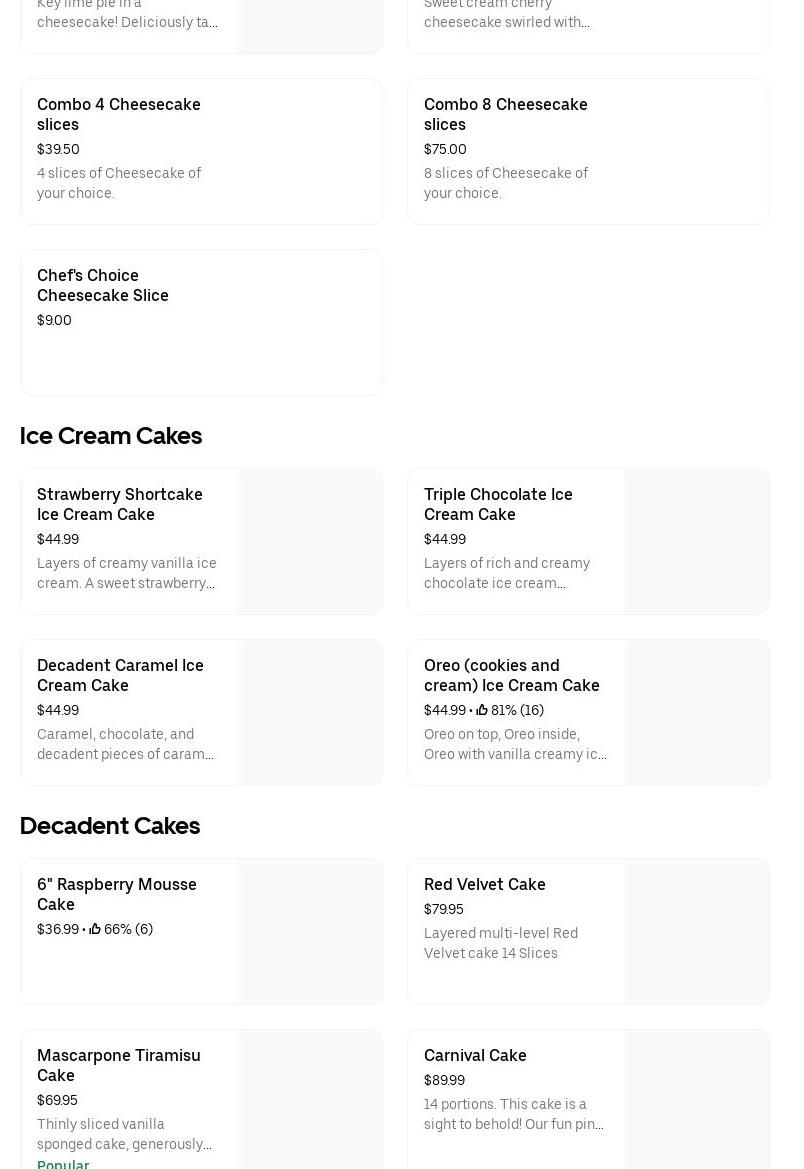Open Chef's Choice Cheesecake Slice
This screenshot has height=1169, width=804.
point(103,285)
